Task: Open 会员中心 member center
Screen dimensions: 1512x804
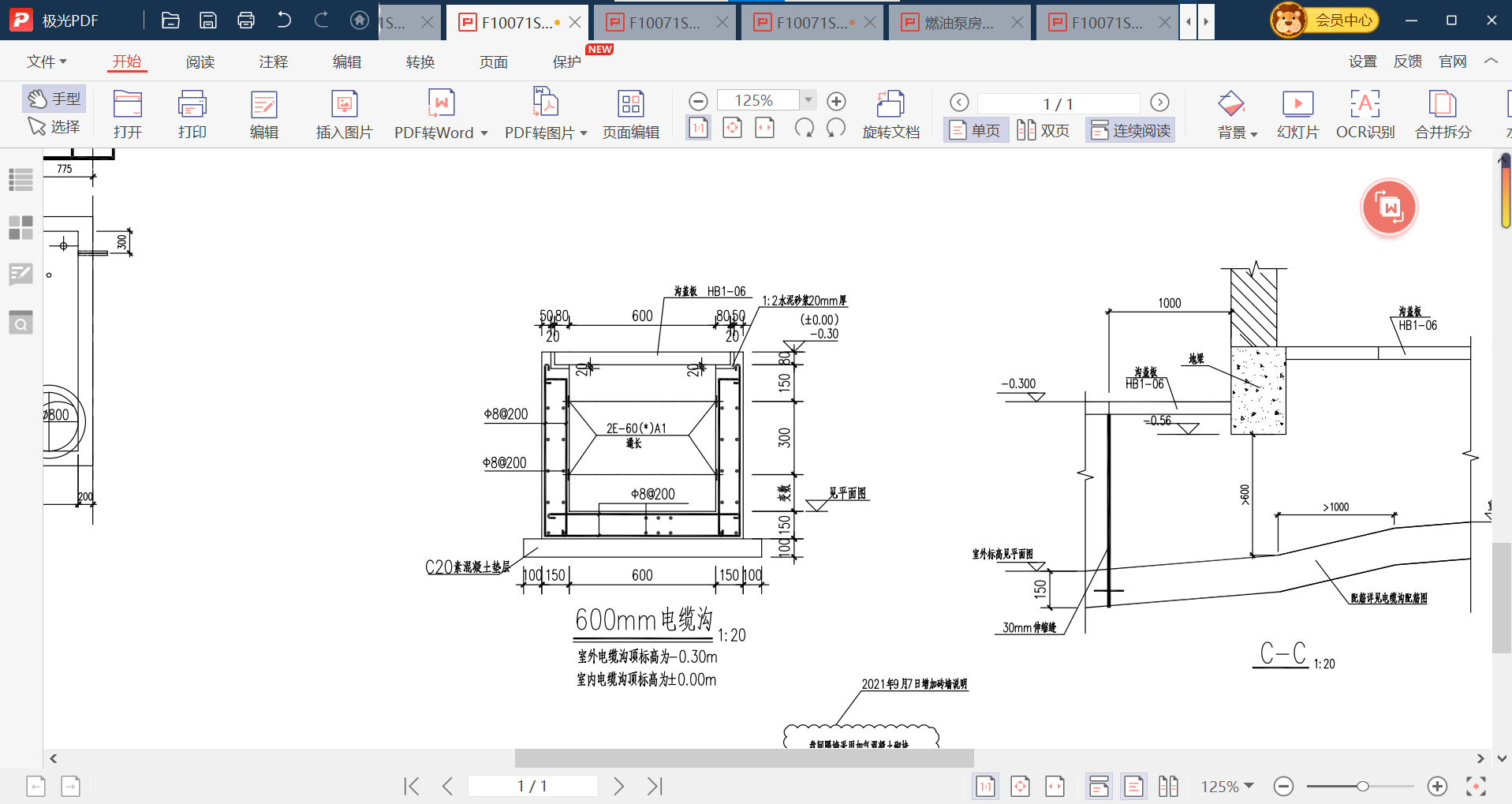Action: click(1325, 21)
